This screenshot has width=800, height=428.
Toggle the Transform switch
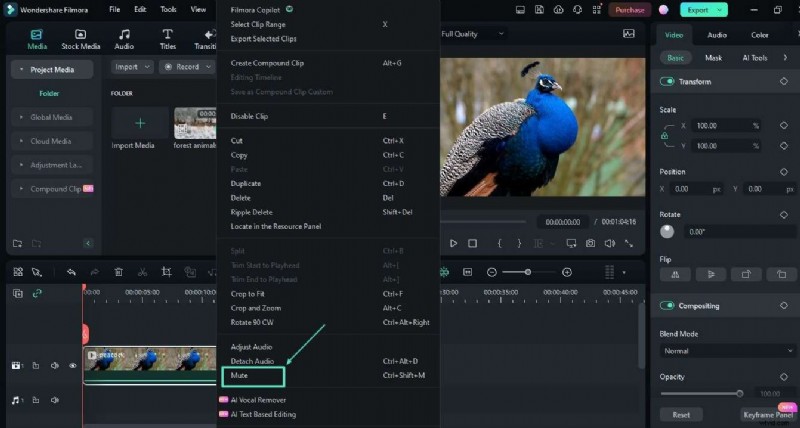pos(667,82)
